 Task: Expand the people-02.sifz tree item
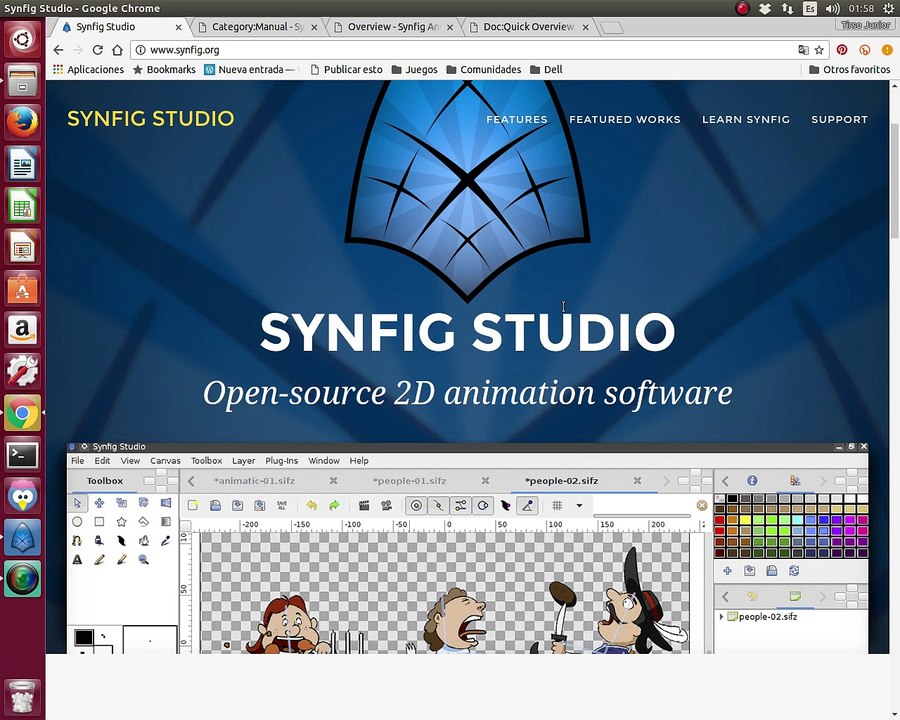coord(721,617)
